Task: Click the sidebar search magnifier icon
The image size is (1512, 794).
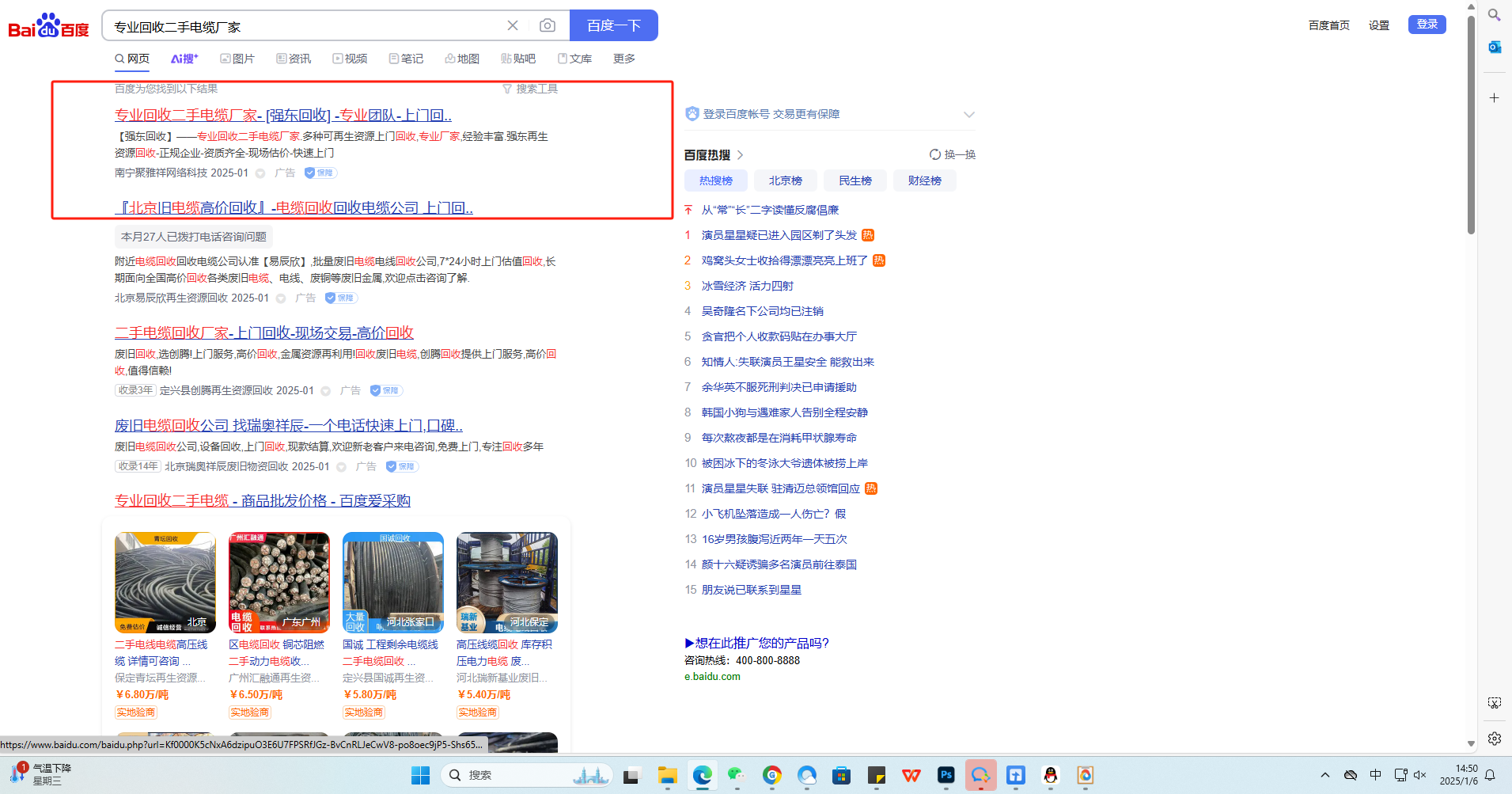Action: point(1494,15)
